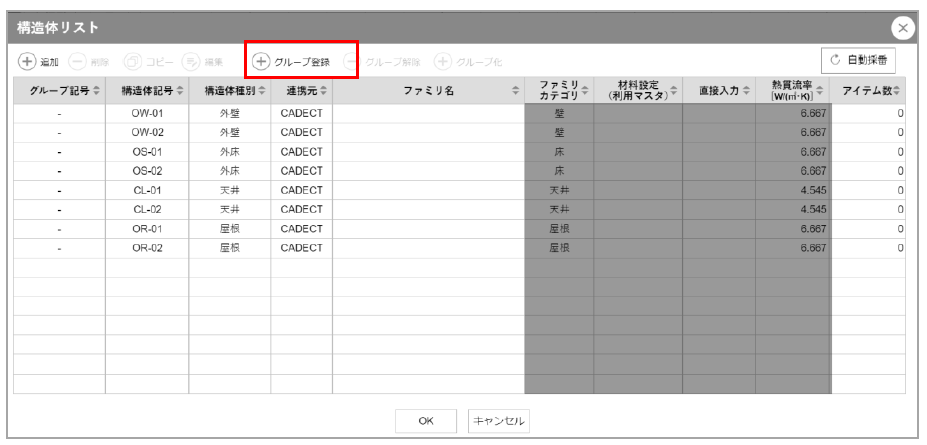Viewport: 927px width, 445px height.
Task: Click the ファミリ名 cell for OR-01
Action: [x=428, y=228]
